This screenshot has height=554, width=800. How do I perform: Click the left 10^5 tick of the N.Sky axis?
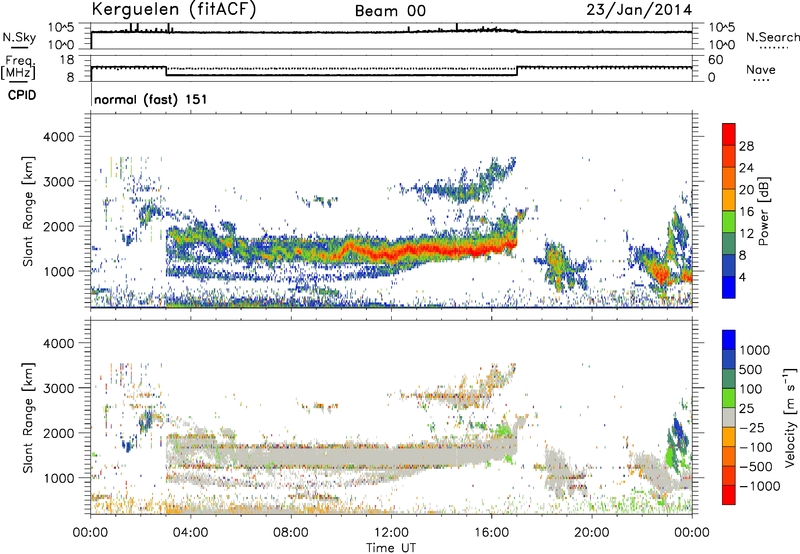tap(61, 27)
